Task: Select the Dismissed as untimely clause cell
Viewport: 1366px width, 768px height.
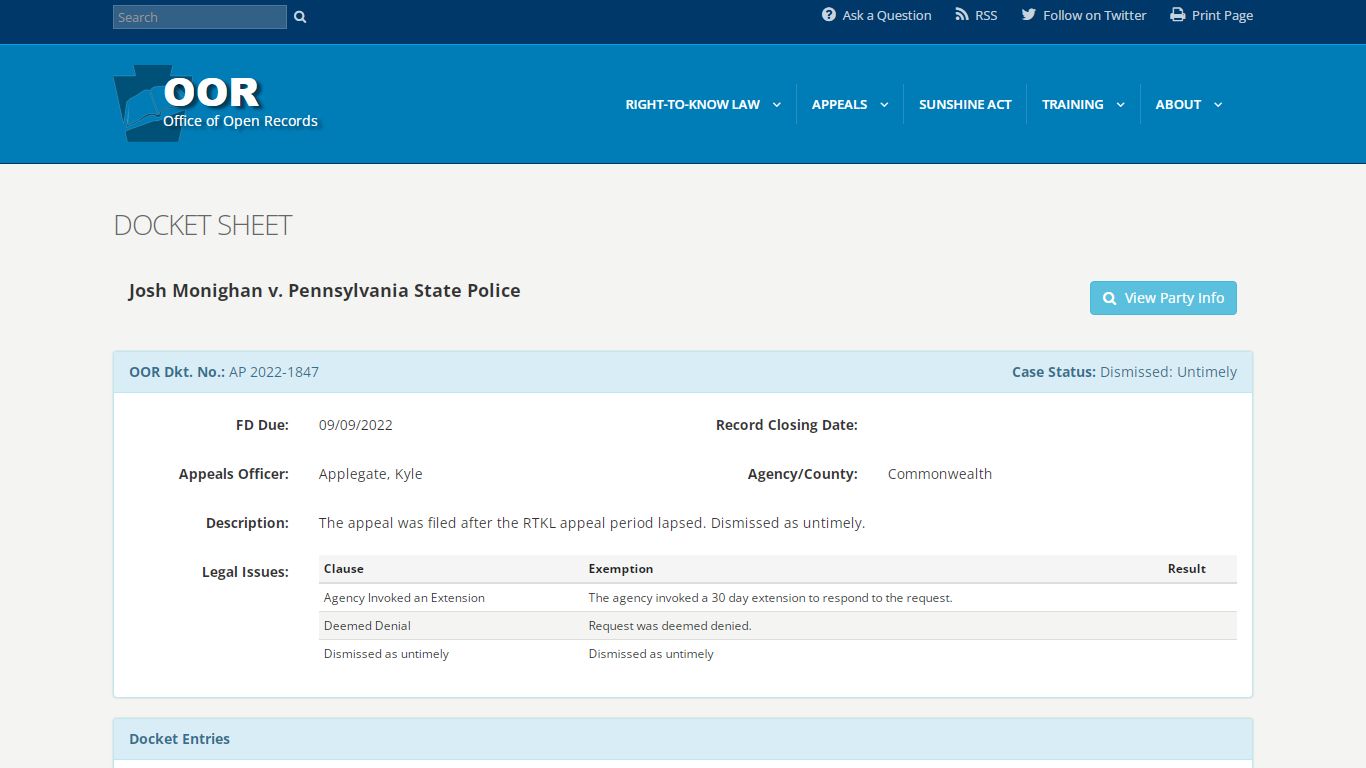Action: click(387, 654)
